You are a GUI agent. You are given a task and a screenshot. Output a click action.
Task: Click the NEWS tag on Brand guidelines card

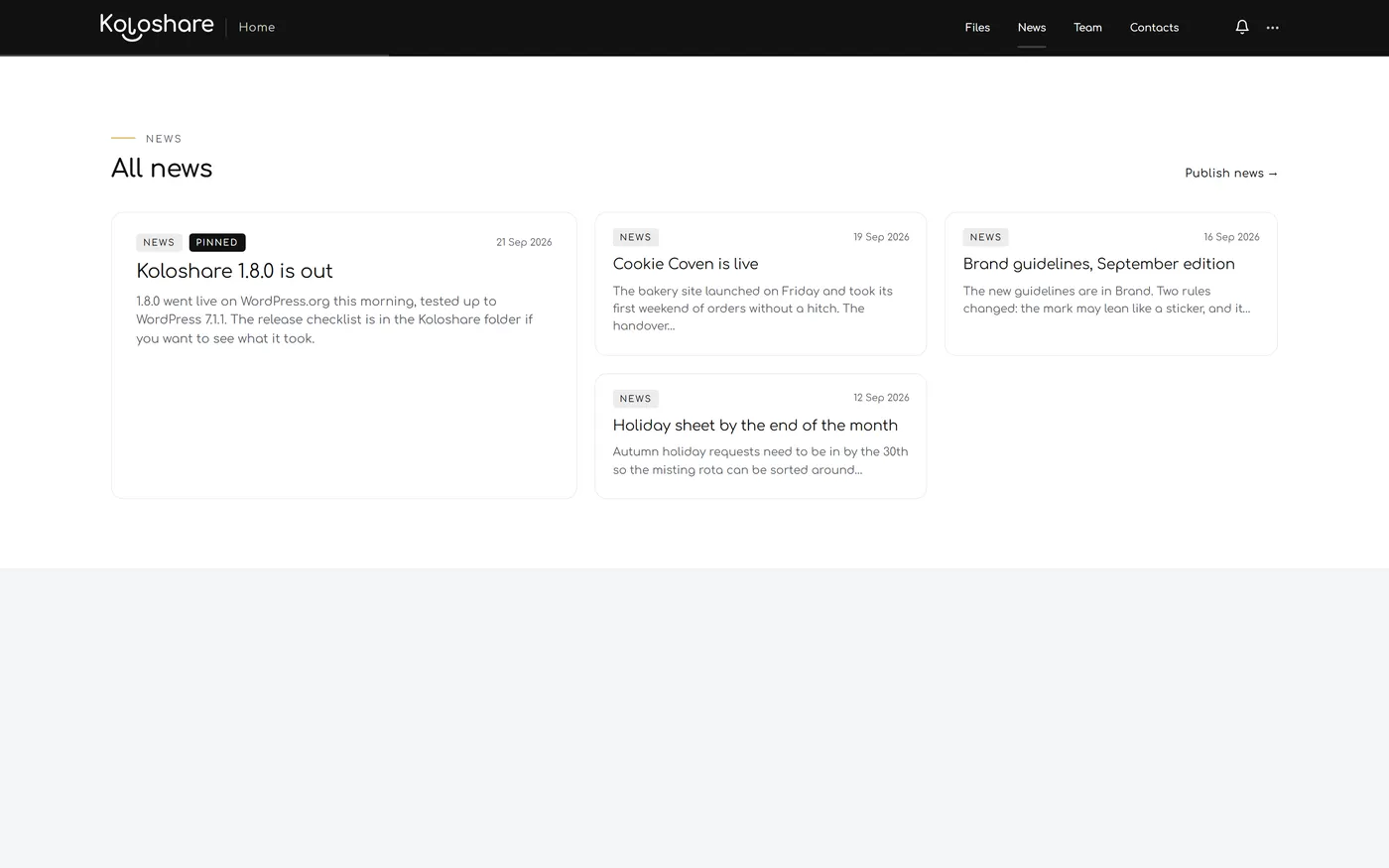pyautogui.click(x=985, y=237)
